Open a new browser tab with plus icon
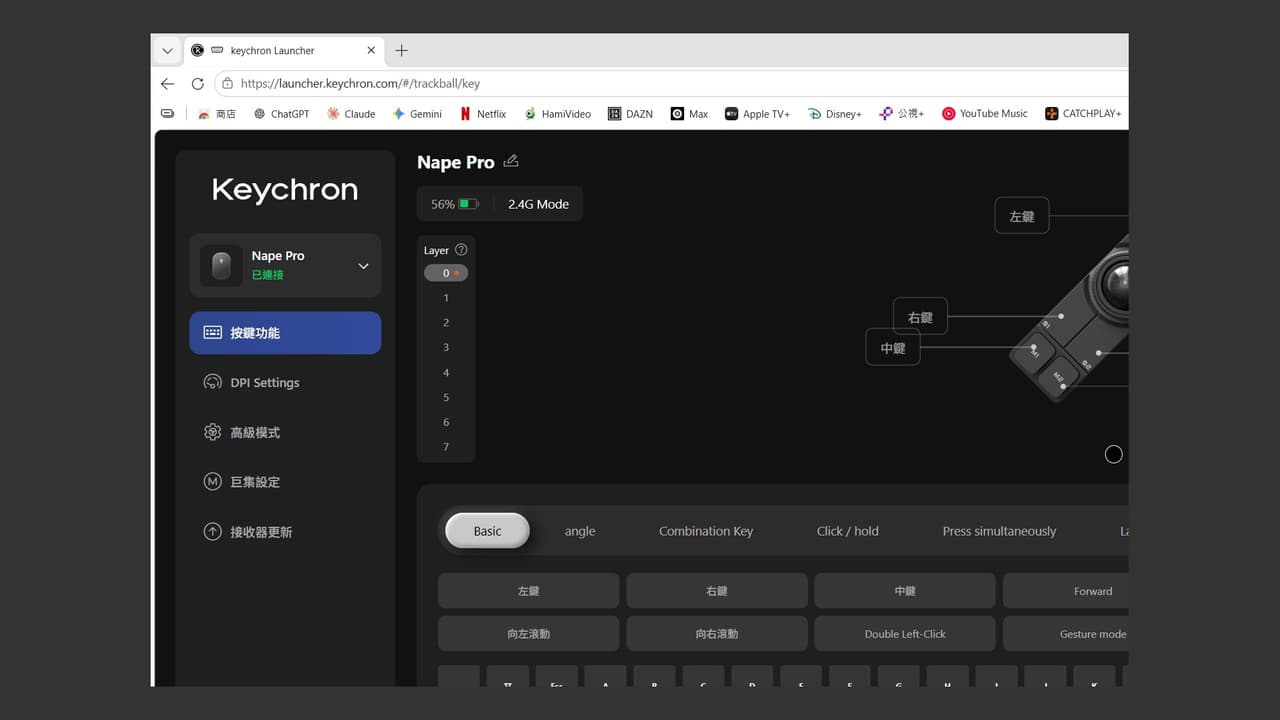1280x720 pixels. [x=401, y=50]
